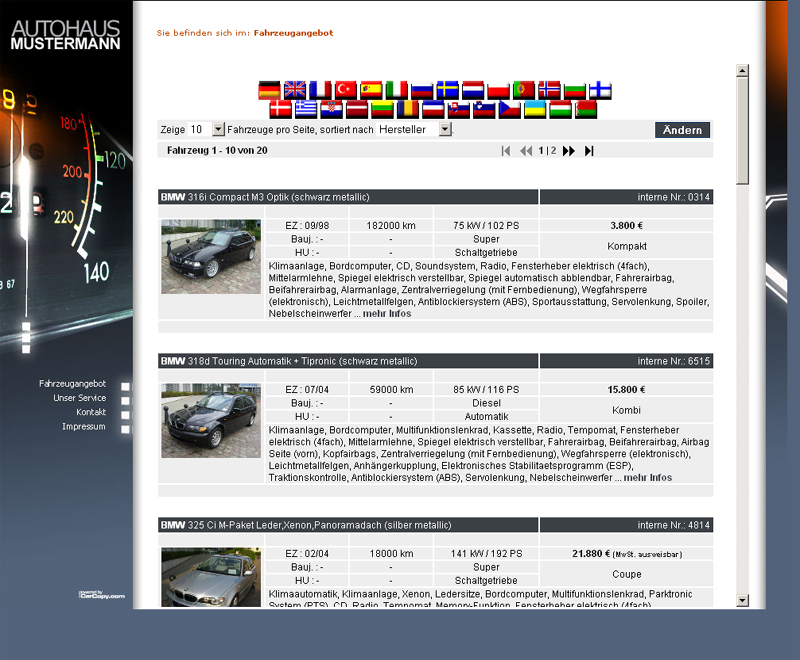This screenshot has height=660, width=800.
Task: Click the vertical scrollbar thumb
Action: point(743,131)
